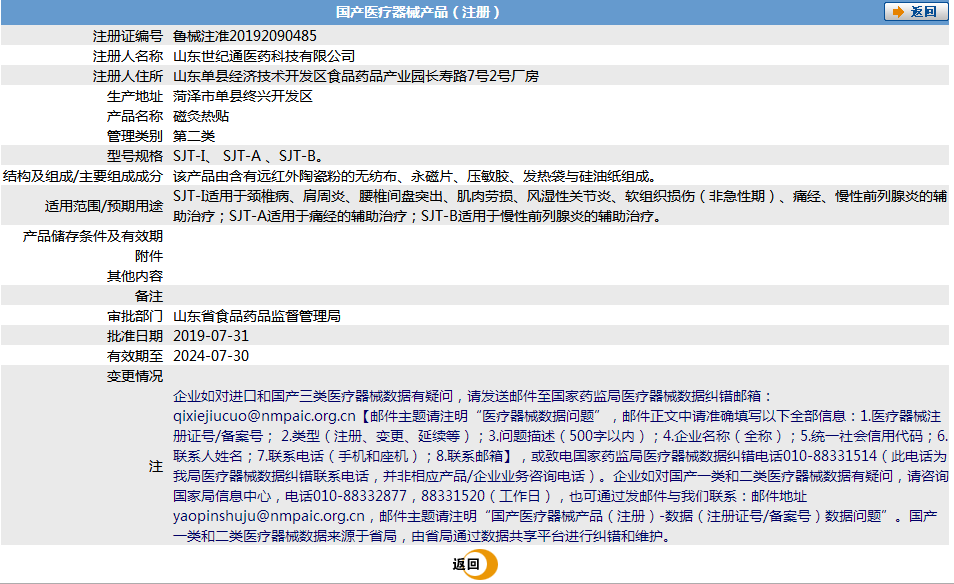The width and height of the screenshot is (954, 584).
Task: Click product name 磁灸热贴
Action: [x=201, y=116]
